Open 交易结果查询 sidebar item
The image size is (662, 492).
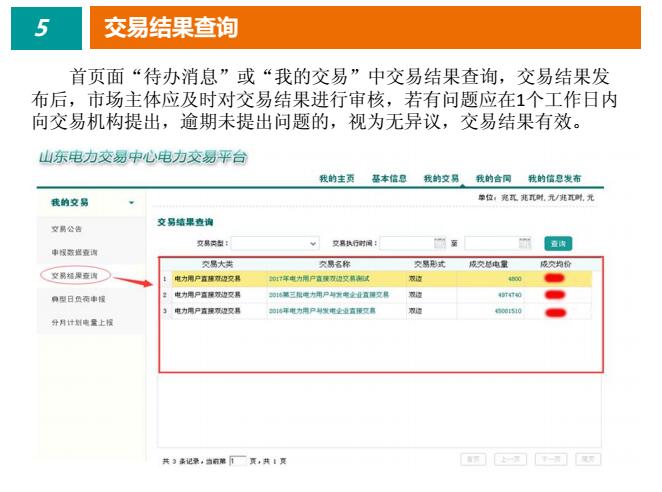[x=75, y=275]
